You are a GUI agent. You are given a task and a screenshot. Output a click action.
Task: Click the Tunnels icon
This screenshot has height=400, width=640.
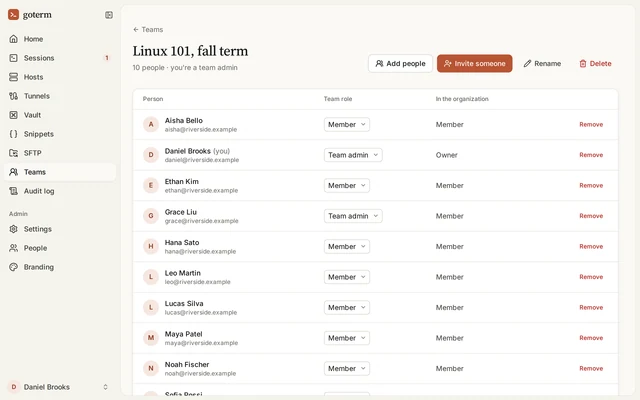pyautogui.click(x=13, y=96)
